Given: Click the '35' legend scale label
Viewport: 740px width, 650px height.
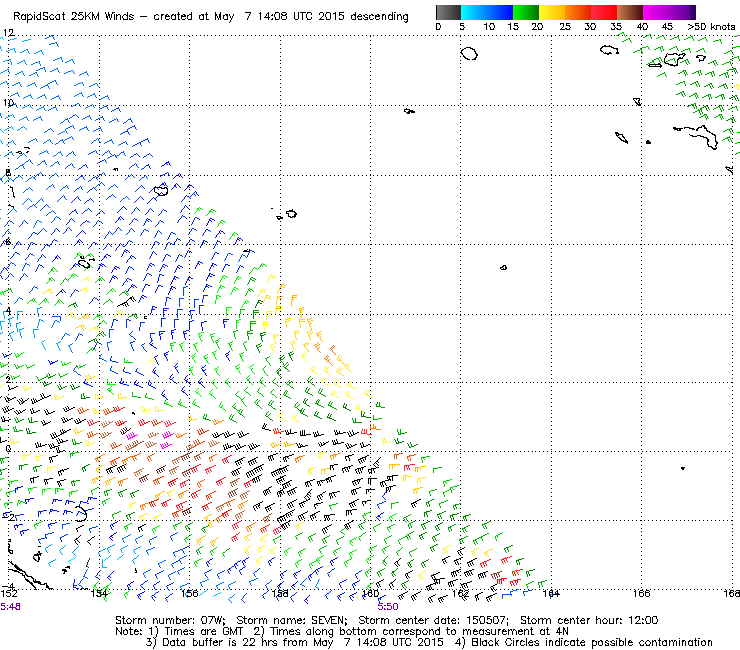Looking at the screenshot, I should (x=616, y=26).
